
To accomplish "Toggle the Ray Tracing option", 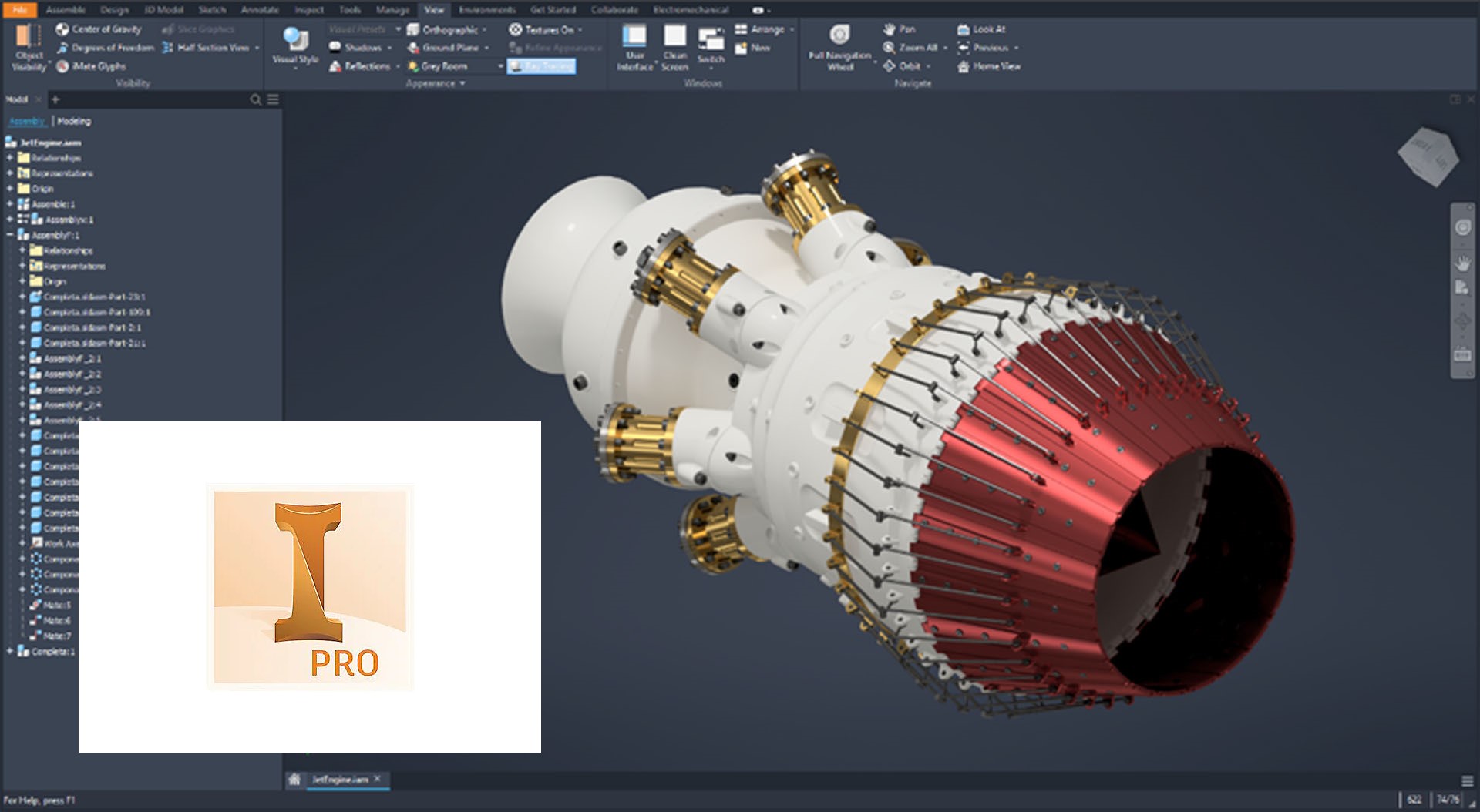I will [541, 66].
